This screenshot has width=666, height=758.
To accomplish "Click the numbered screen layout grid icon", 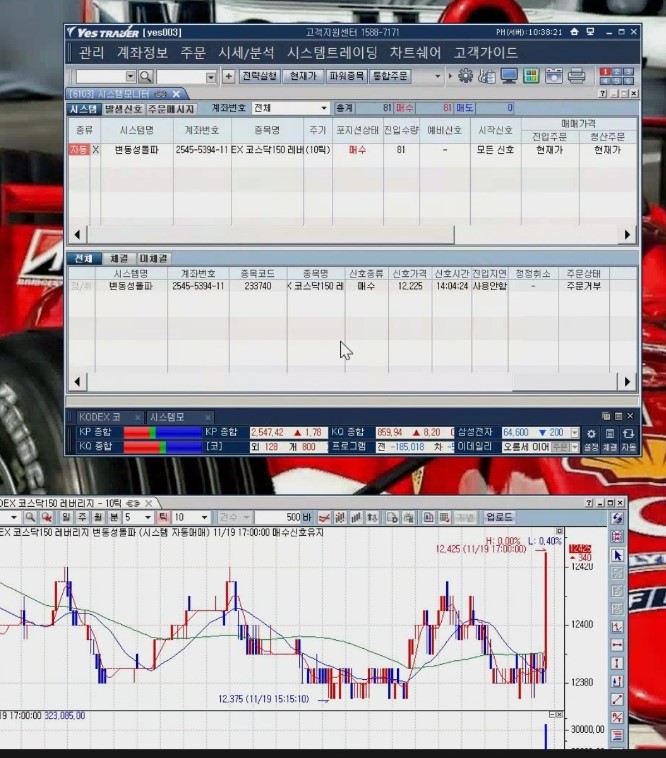I will click(616, 76).
